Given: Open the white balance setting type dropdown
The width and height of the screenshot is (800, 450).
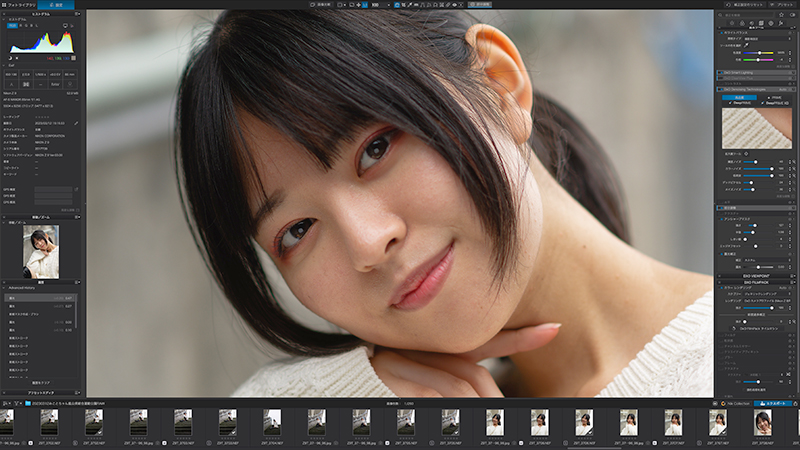Looking at the screenshot, I should 765,39.
